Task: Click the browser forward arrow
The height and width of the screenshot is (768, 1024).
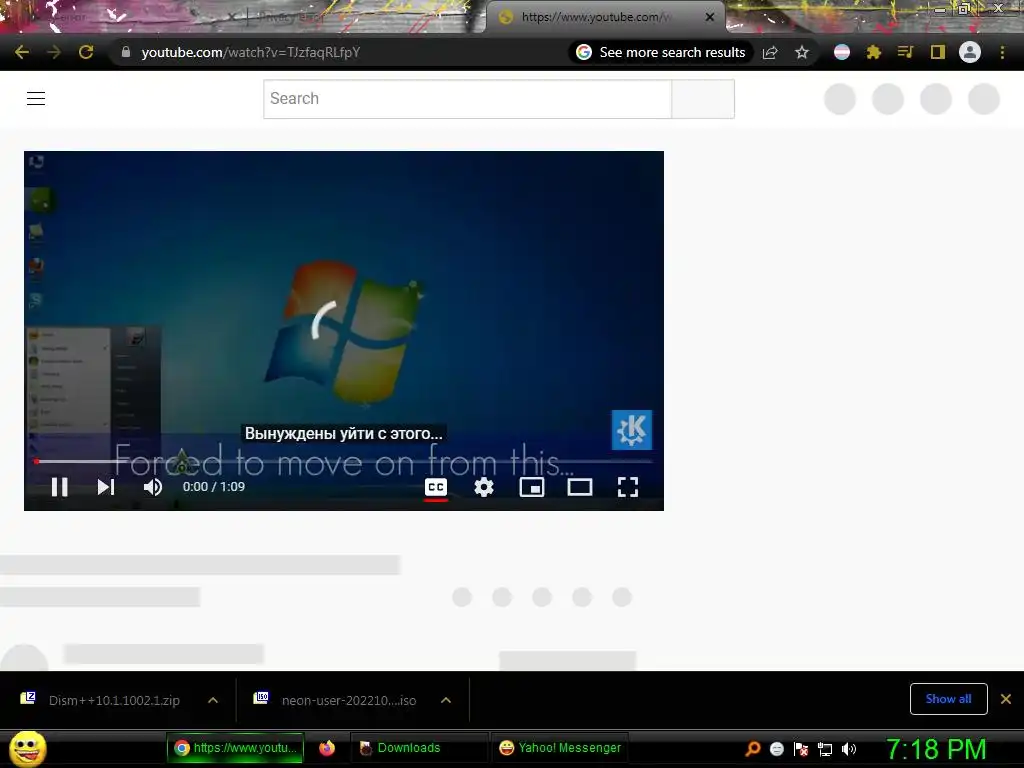Action: pyautogui.click(x=54, y=52)
